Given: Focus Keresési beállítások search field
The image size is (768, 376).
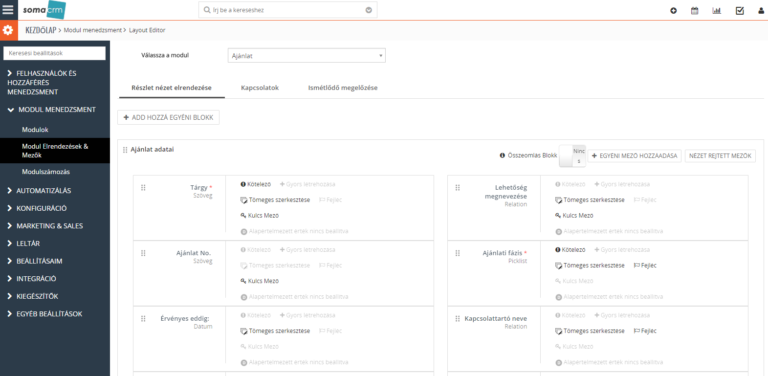Looking at the screenshot, I should (54, 53).
